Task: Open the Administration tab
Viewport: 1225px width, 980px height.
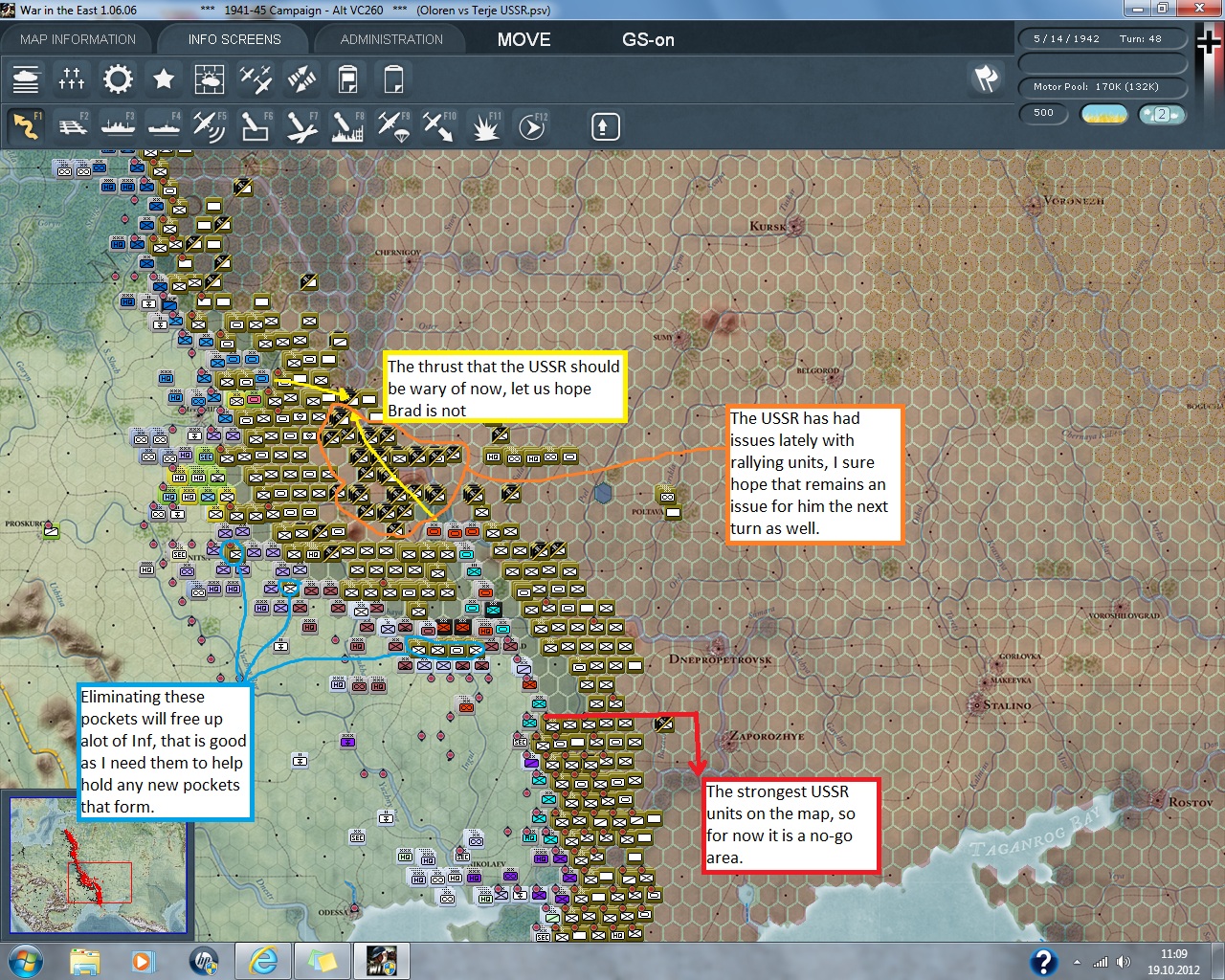Action: [391, 39]
